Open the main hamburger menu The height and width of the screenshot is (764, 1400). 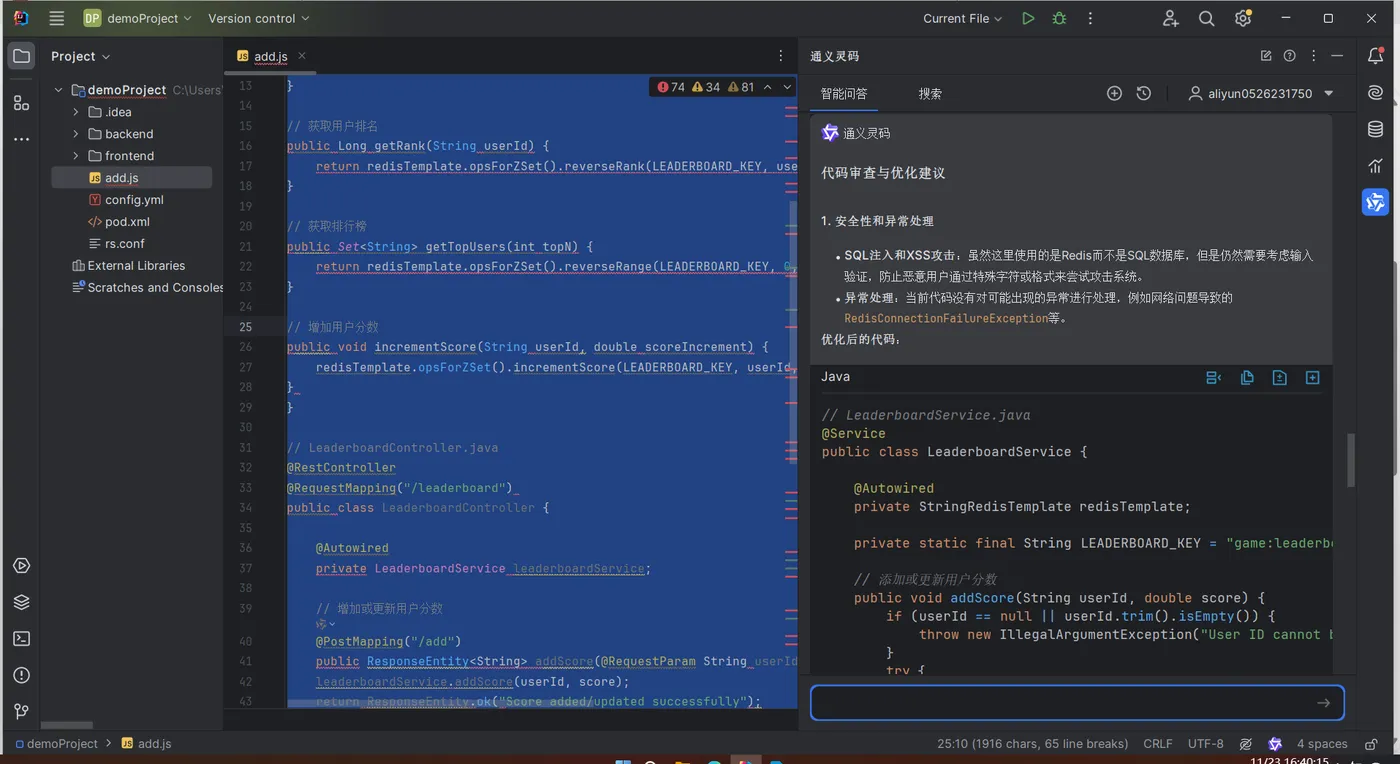tap(56, 18)
